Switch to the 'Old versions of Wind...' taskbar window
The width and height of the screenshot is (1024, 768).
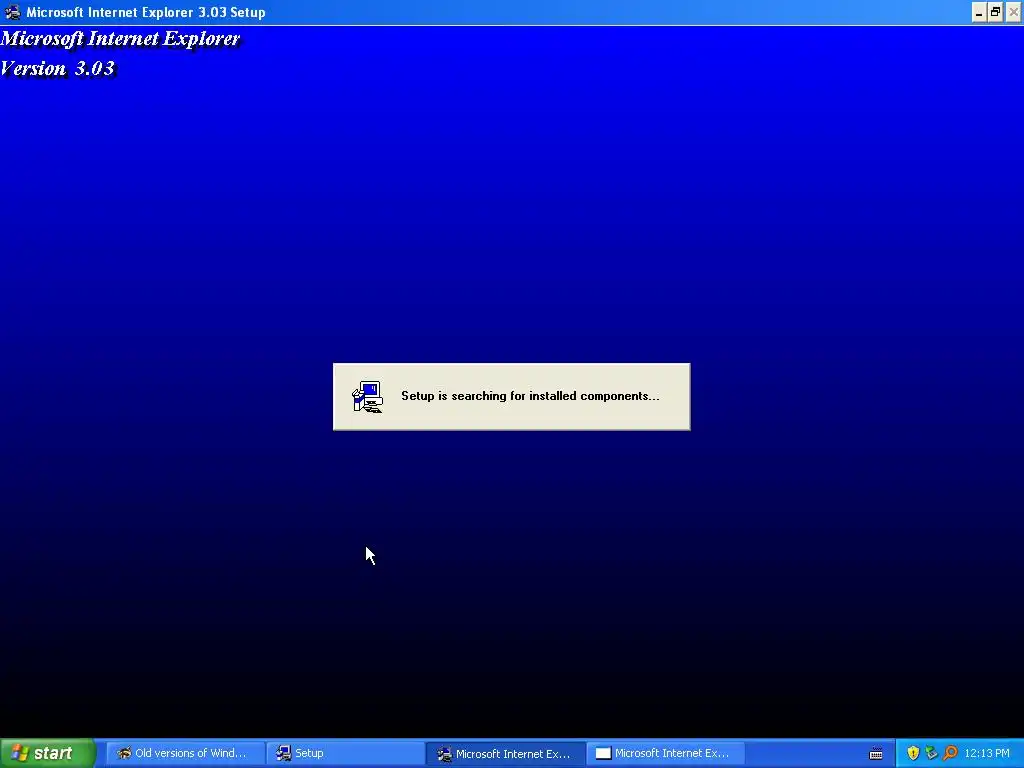(185, 753)
